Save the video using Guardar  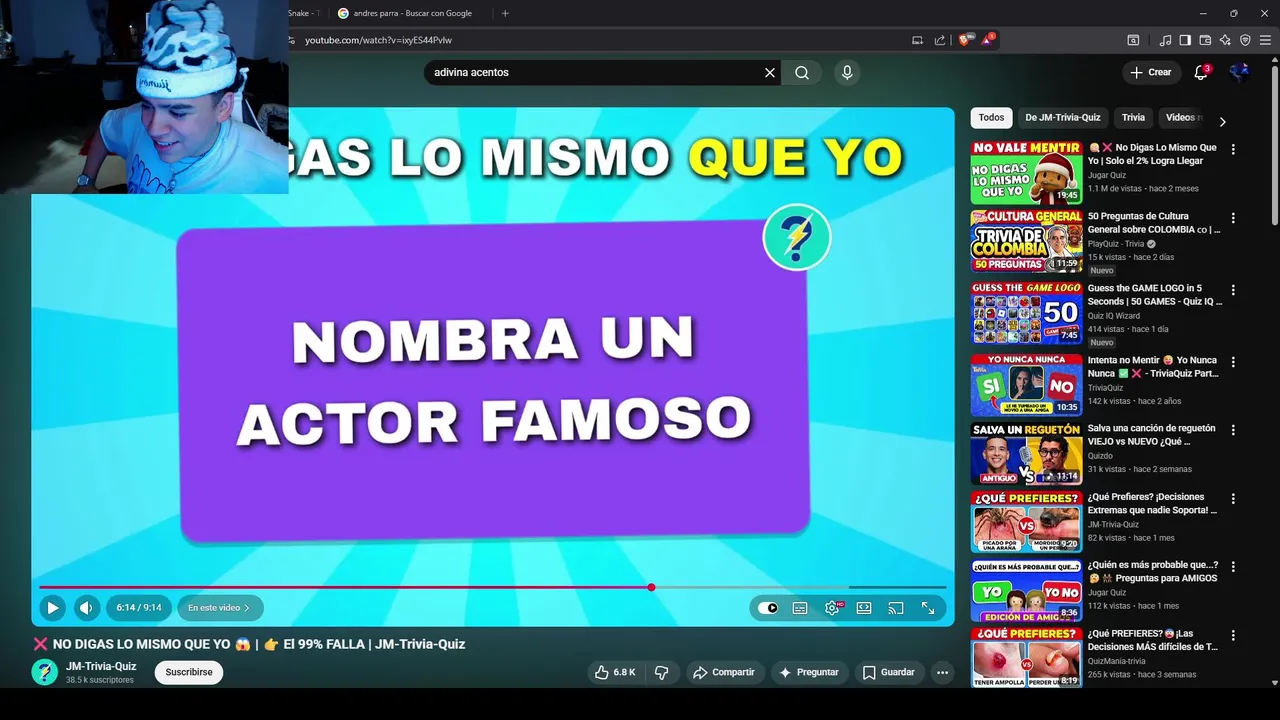click(889, 672)
